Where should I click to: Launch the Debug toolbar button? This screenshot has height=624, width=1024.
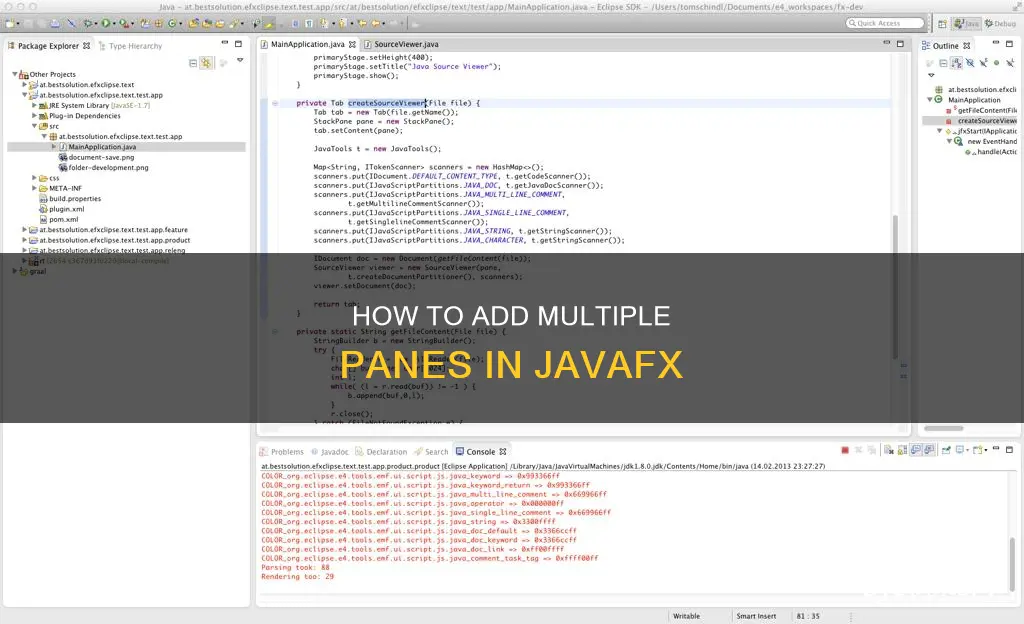click(88, 23)
